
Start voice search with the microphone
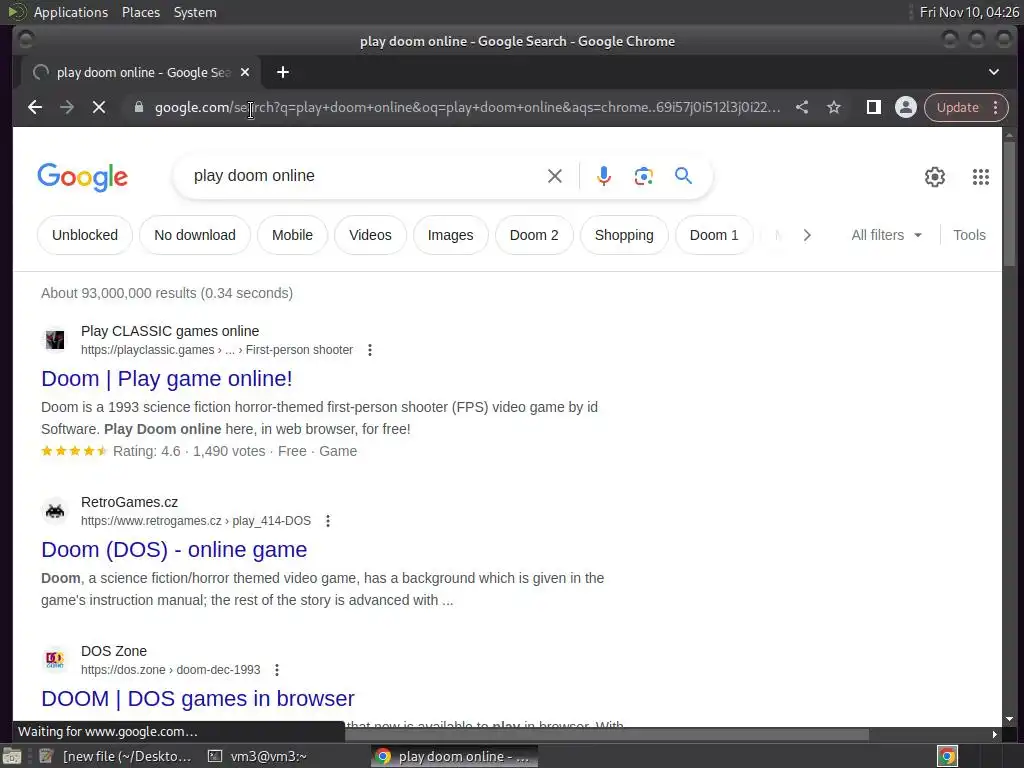coord(603,176)
